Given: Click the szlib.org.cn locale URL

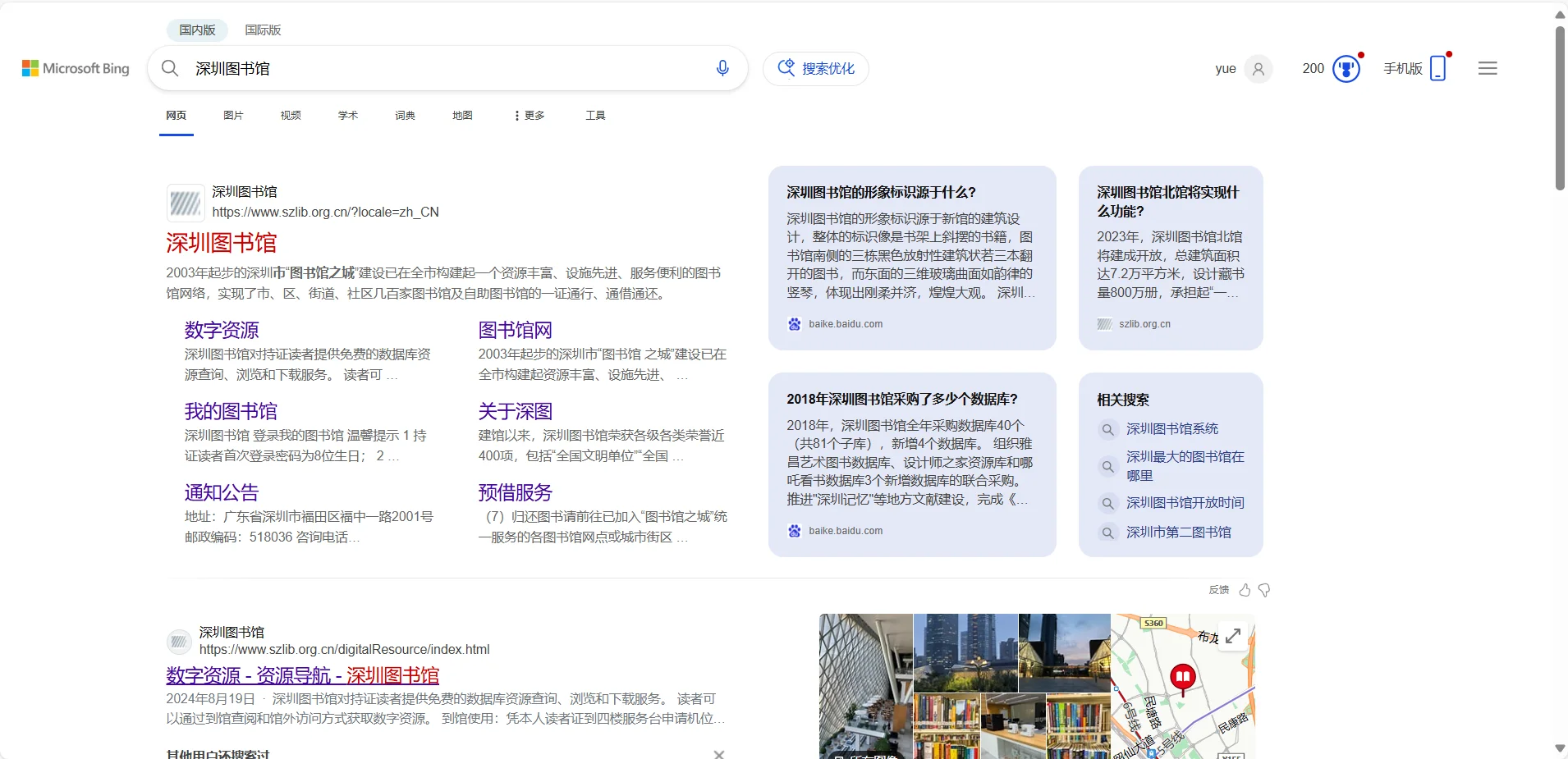Looking at the screenshot, I should tap(325, 212).
